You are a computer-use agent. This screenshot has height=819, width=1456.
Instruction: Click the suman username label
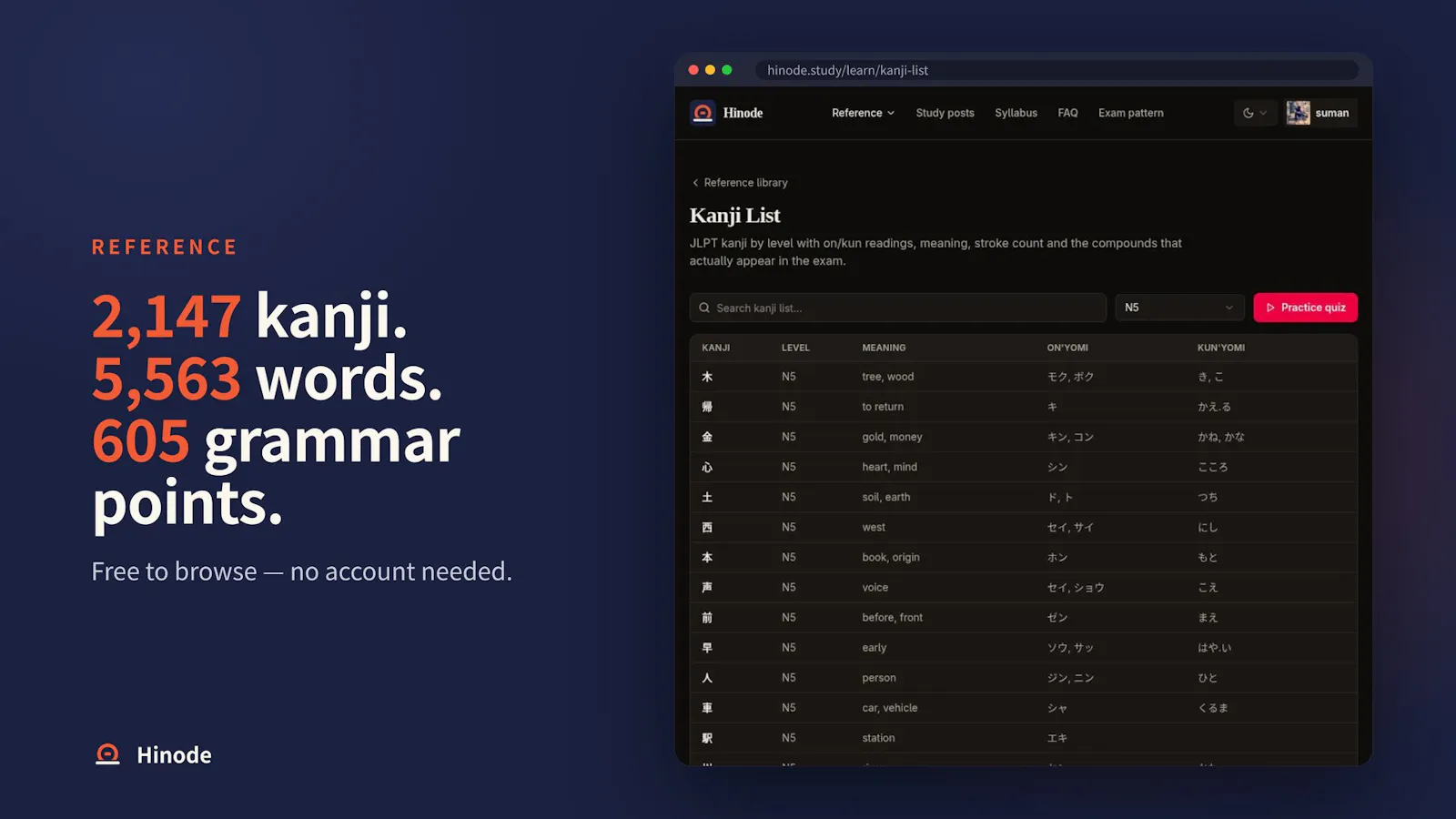pyautogui.click(x=1331, y=113)
